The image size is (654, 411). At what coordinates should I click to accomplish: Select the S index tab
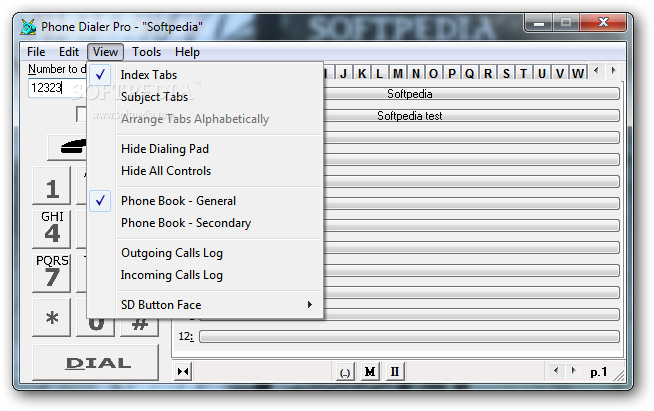pyautogui.click(x=506, y=74)
